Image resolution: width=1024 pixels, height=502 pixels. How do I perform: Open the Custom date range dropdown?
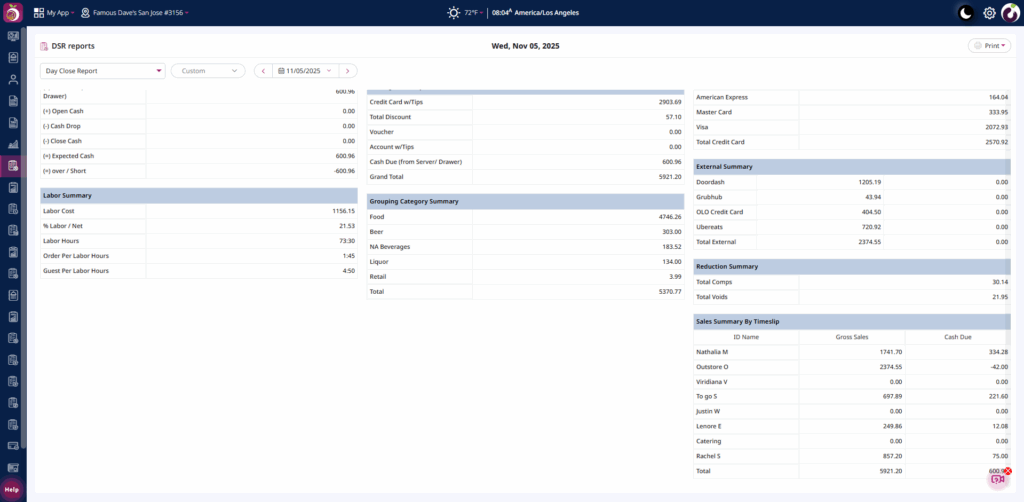(x=208, y=71)
